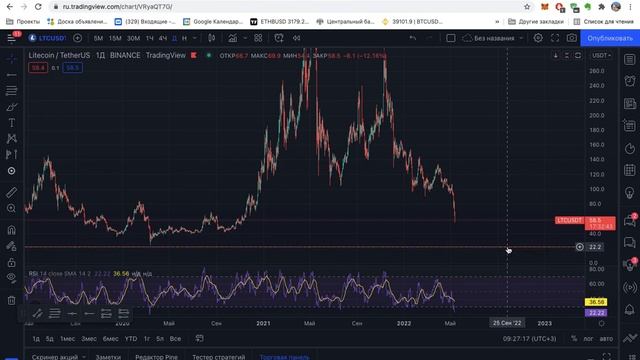Select the 4Ч timeframe

(x=163, y=38)
